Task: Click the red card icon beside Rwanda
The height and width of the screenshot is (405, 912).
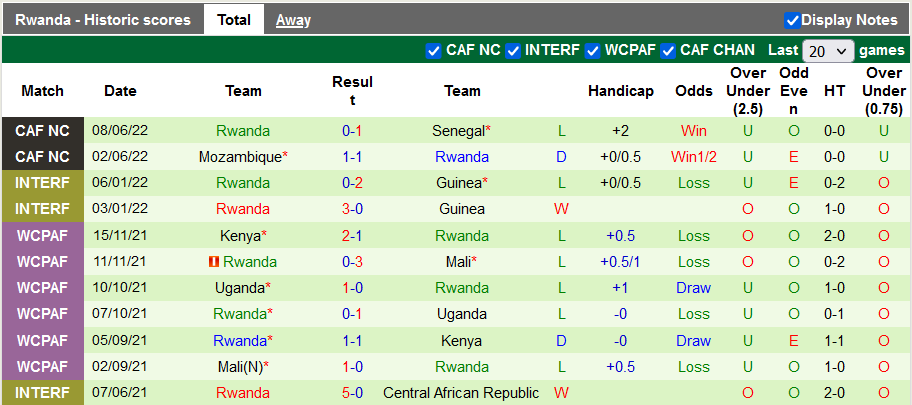Action: coord(213,262)
